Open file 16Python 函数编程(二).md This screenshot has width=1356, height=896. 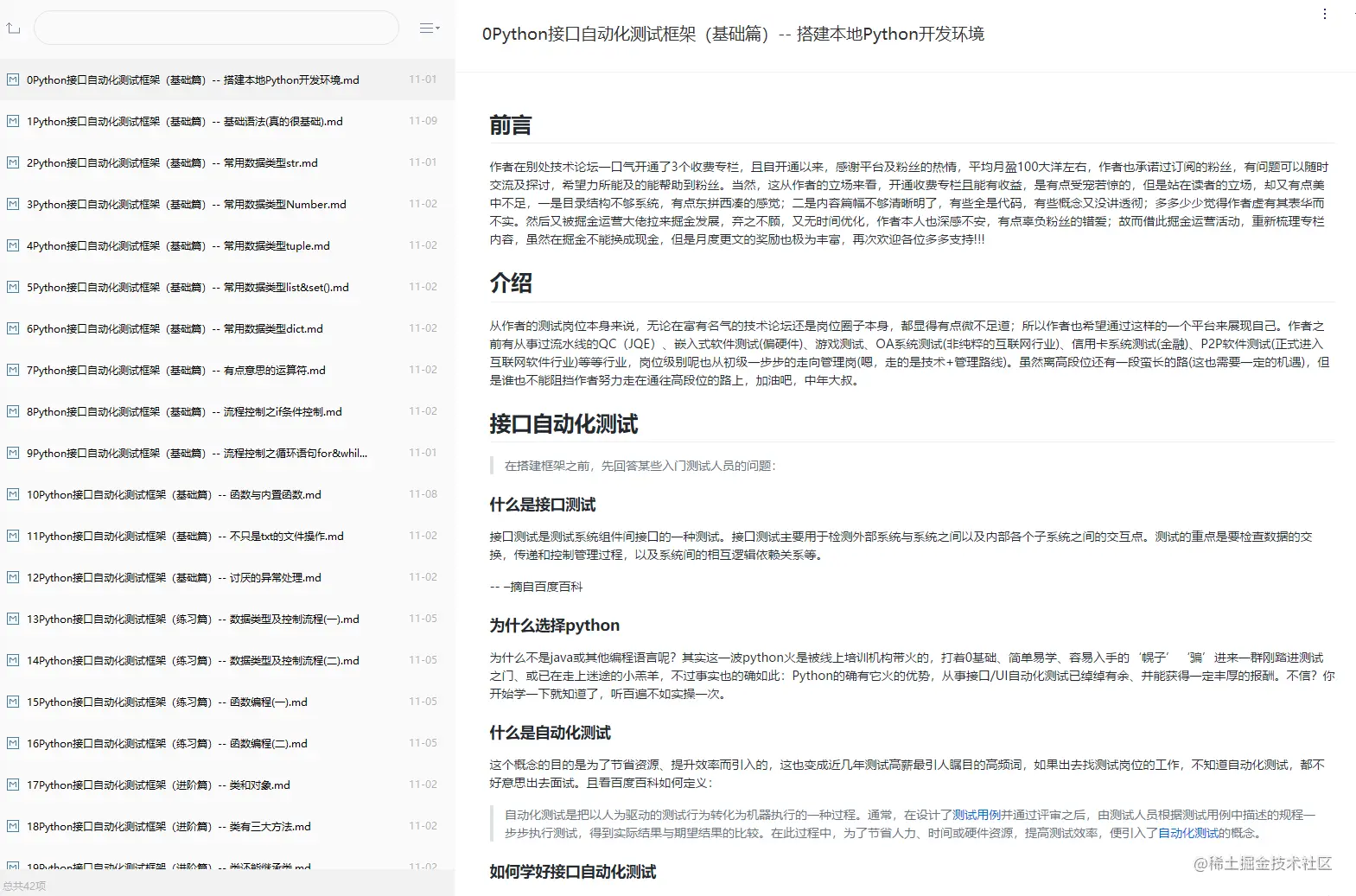pos(227,743)
